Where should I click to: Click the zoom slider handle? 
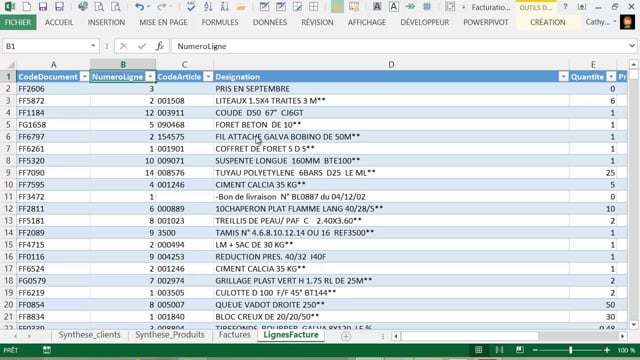coord(571,350)
